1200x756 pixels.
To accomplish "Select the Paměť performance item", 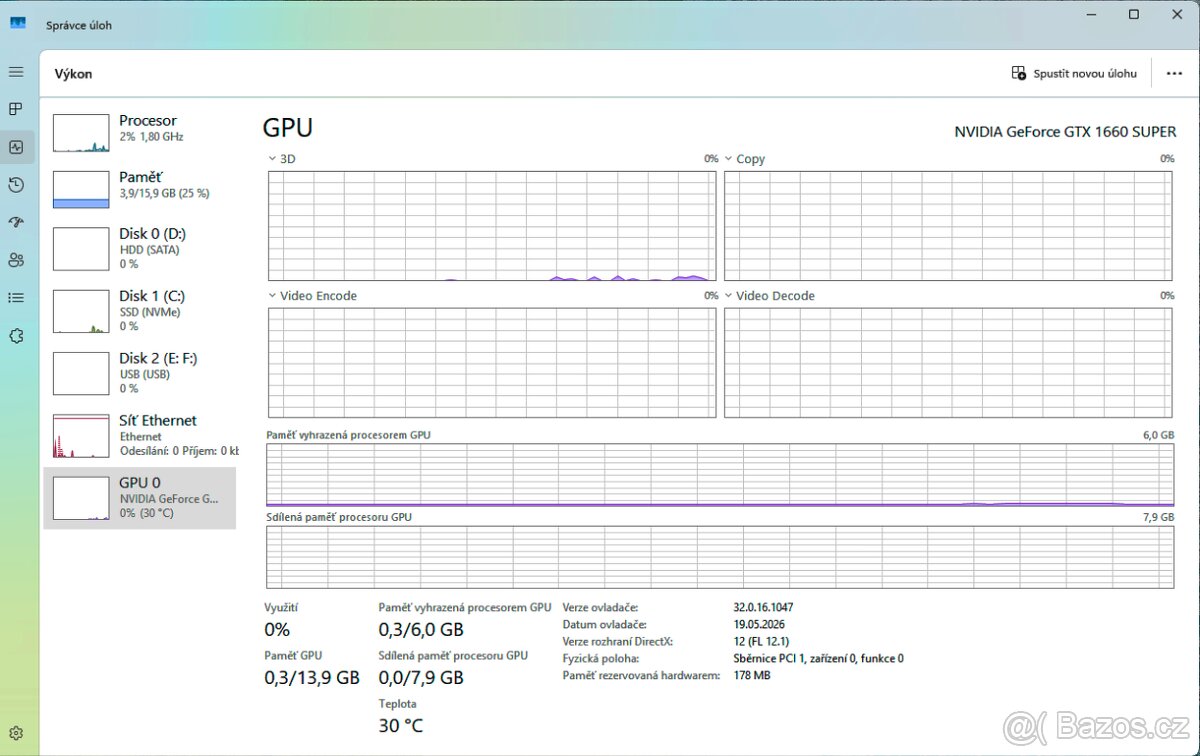I will point(140,188).
